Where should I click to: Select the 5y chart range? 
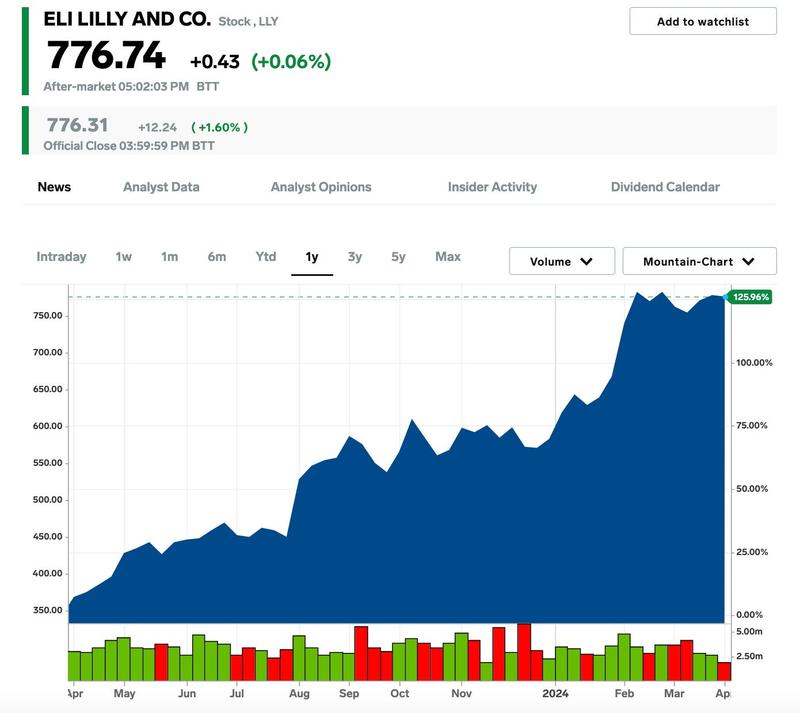[x=398, y=257]
